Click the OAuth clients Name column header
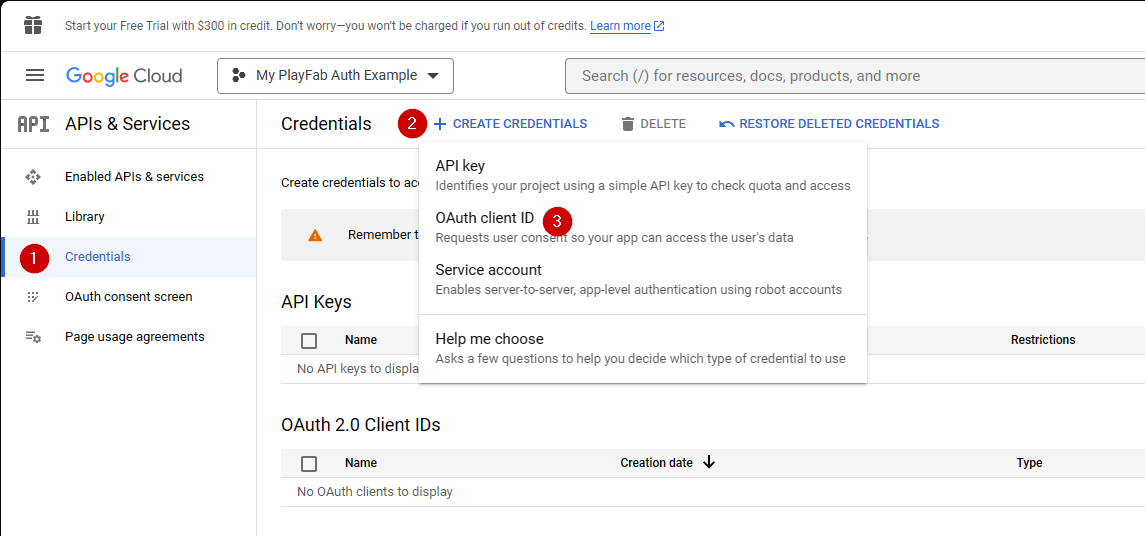Image resolution: width=1145 pixels, height=536 pixels. pos(361,463)
